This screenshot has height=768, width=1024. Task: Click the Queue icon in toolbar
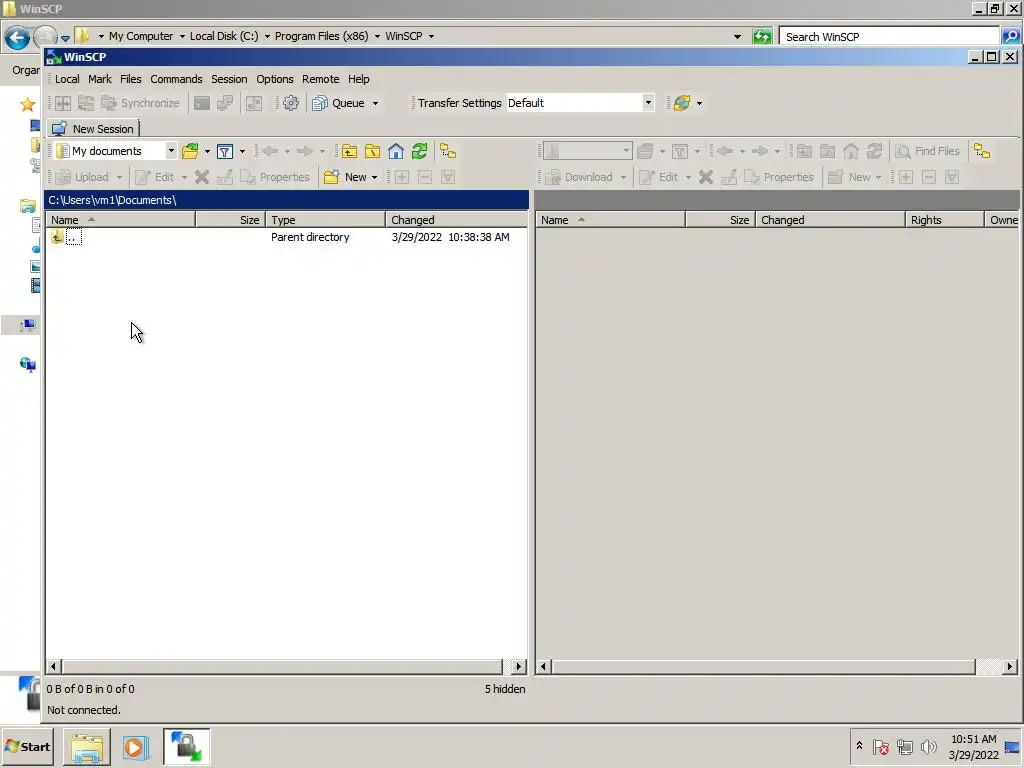coord(320,103)
